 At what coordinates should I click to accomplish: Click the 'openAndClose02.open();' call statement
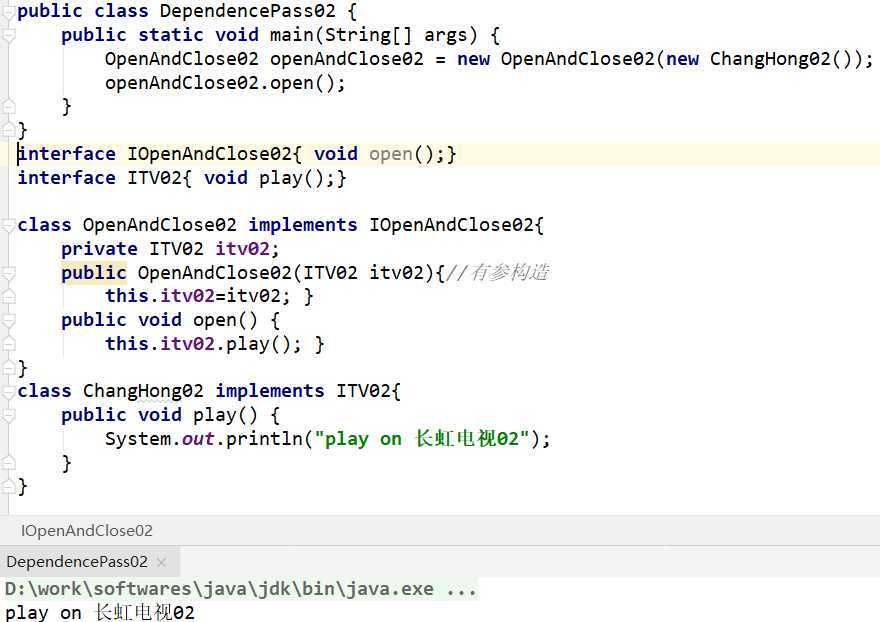(225, 83)
